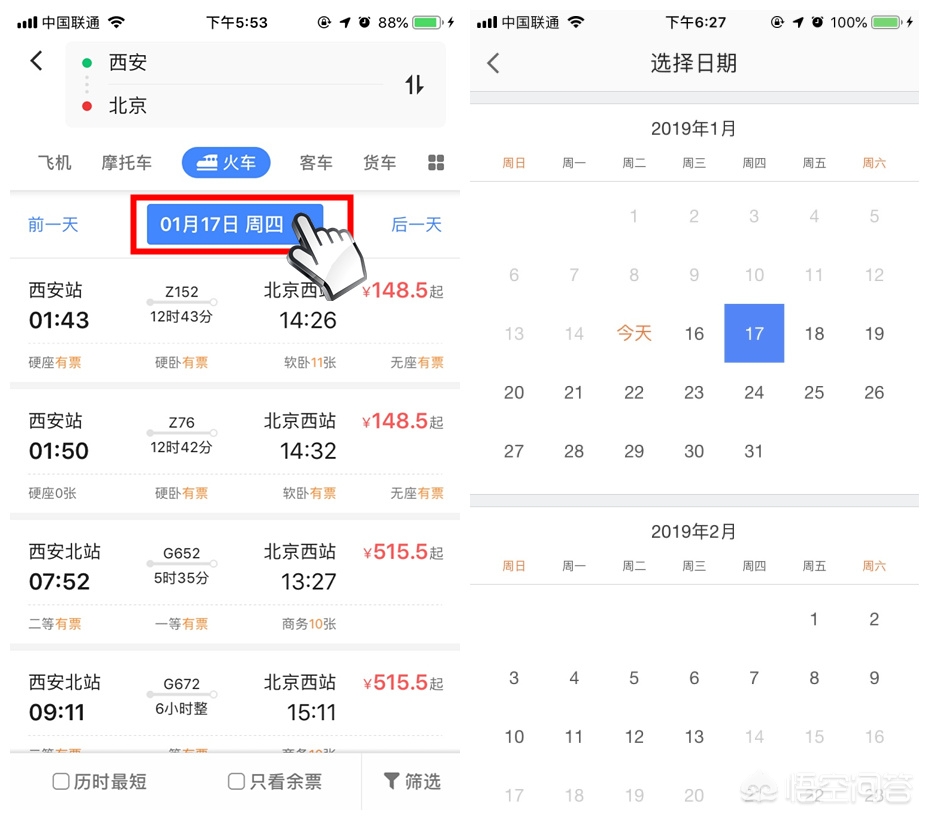Pick 今天 in the calendar
This screenshot has width=929, height=820.
[x=634, y=334]
